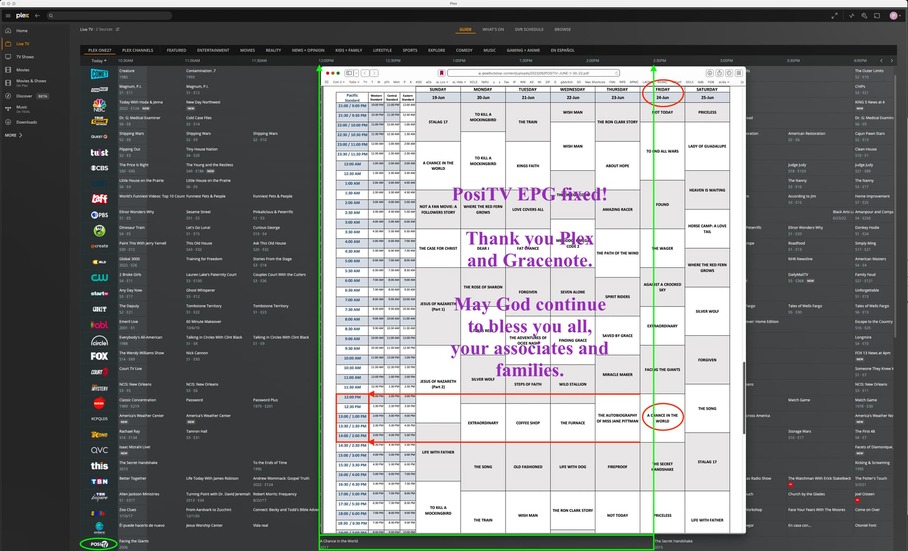Open Movies & Shows on Plex
Viewport: 908px width, 551px height.
point(31,83)
